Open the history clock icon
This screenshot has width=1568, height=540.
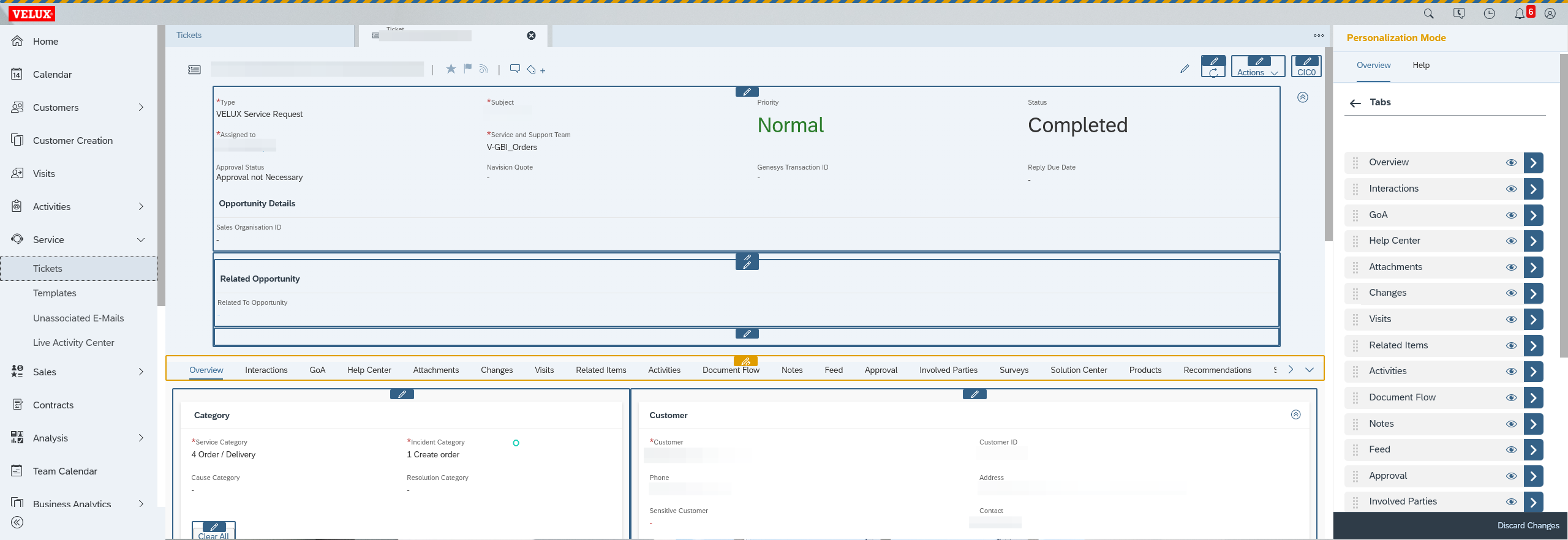(1490, 13)
